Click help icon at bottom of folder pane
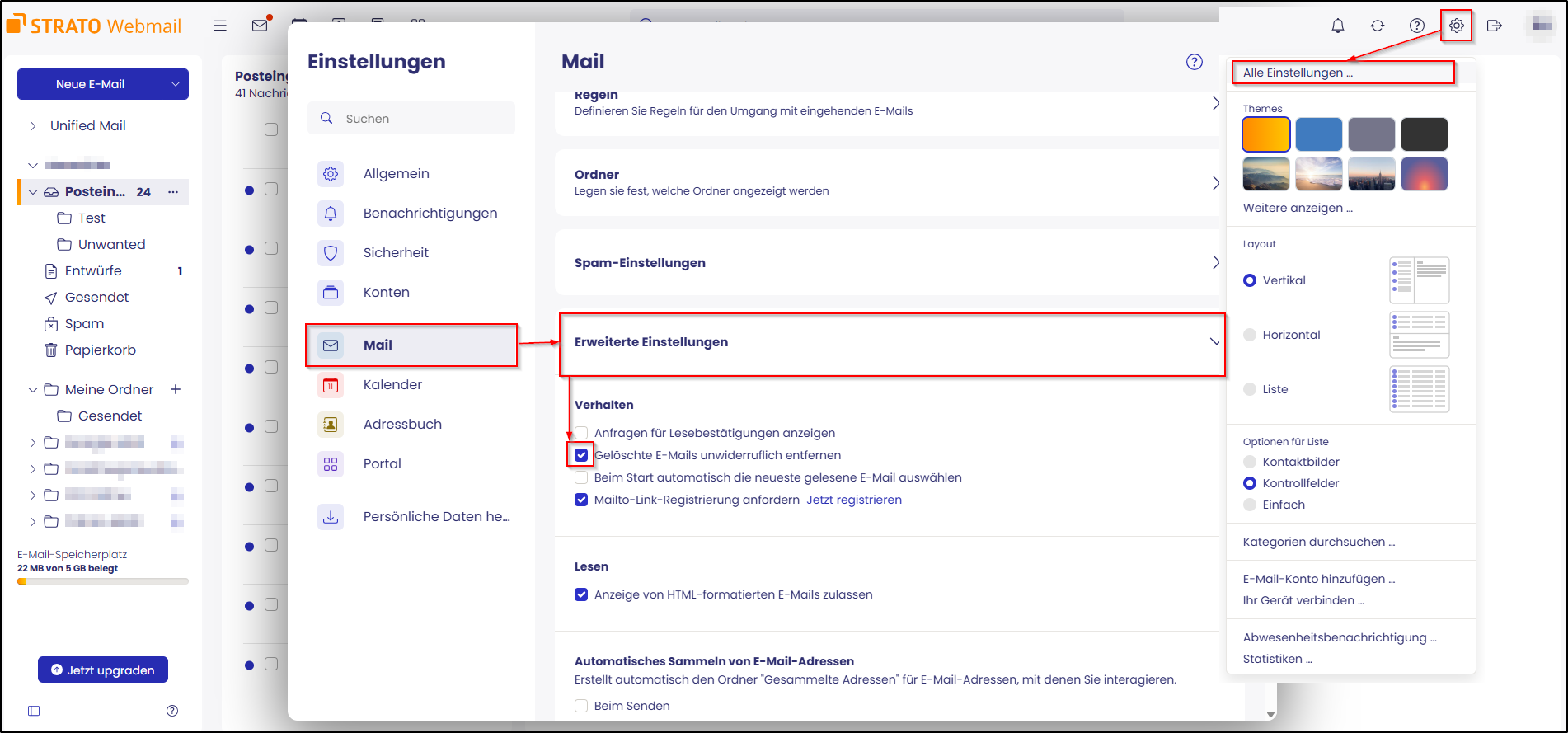The height and width of the screenshot is (733, 1568). pos(172,711)
